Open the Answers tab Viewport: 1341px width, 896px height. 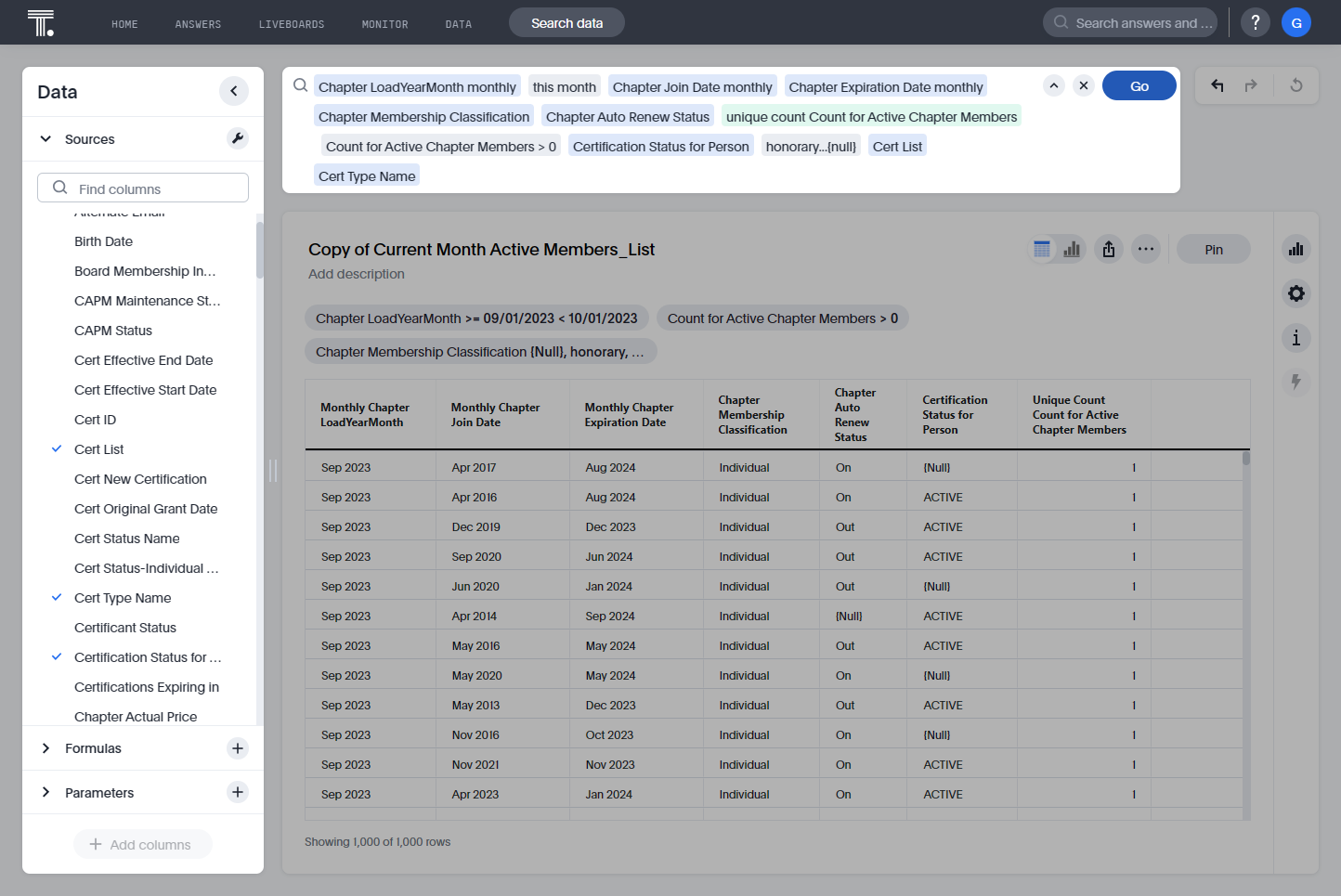click(x=198, y=24)
